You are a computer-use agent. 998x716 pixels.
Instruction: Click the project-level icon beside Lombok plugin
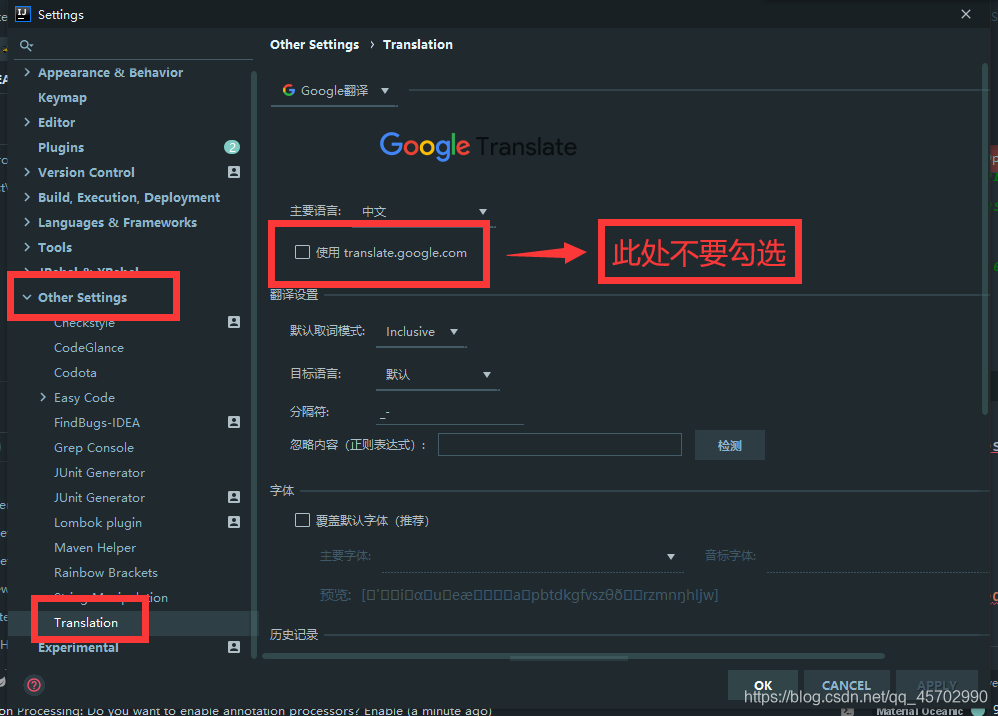coord(234,522)
